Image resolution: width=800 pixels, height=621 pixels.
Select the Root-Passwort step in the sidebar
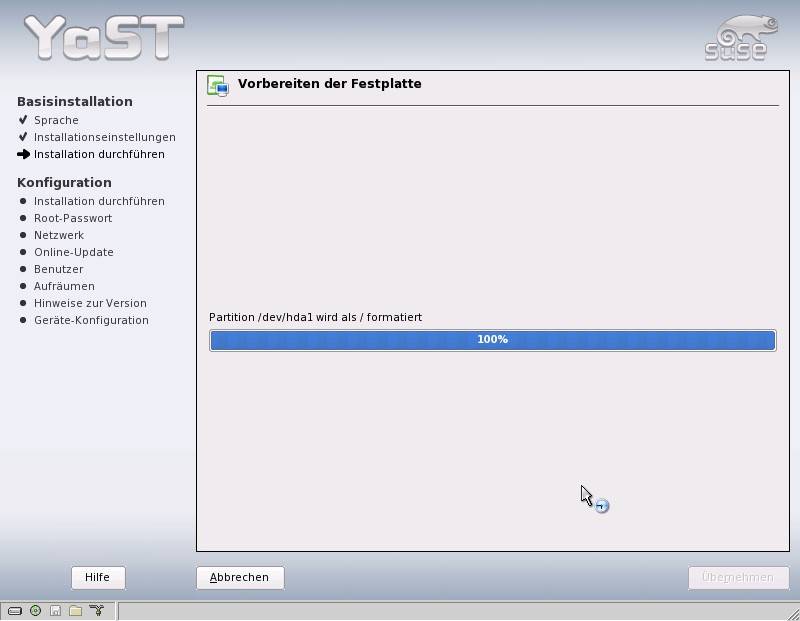72,218
